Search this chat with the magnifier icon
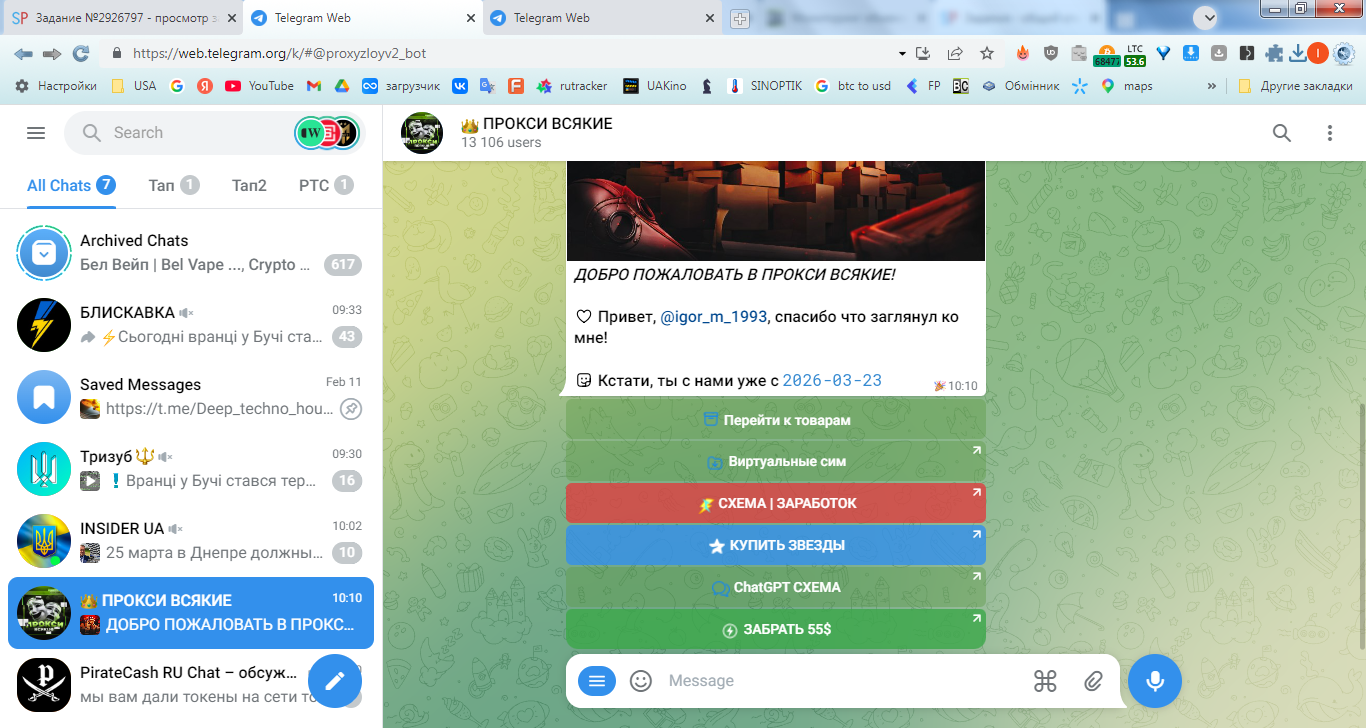This screenshot has height=728, width=1366. pyautogui.click(x=1281, y=133)
